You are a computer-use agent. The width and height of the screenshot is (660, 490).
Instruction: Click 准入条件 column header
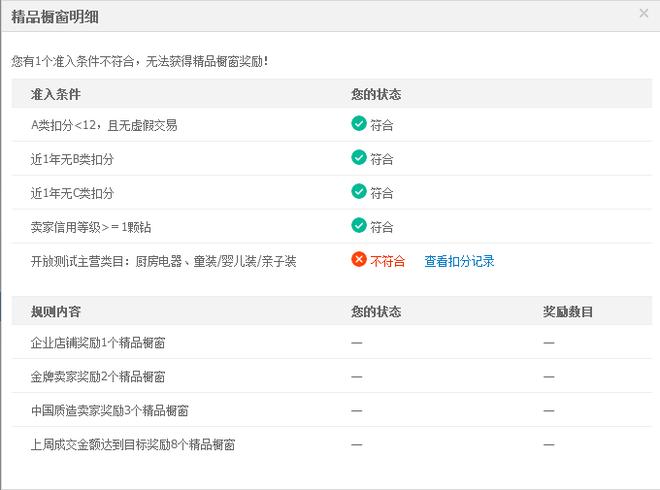(x=56, y=94)
